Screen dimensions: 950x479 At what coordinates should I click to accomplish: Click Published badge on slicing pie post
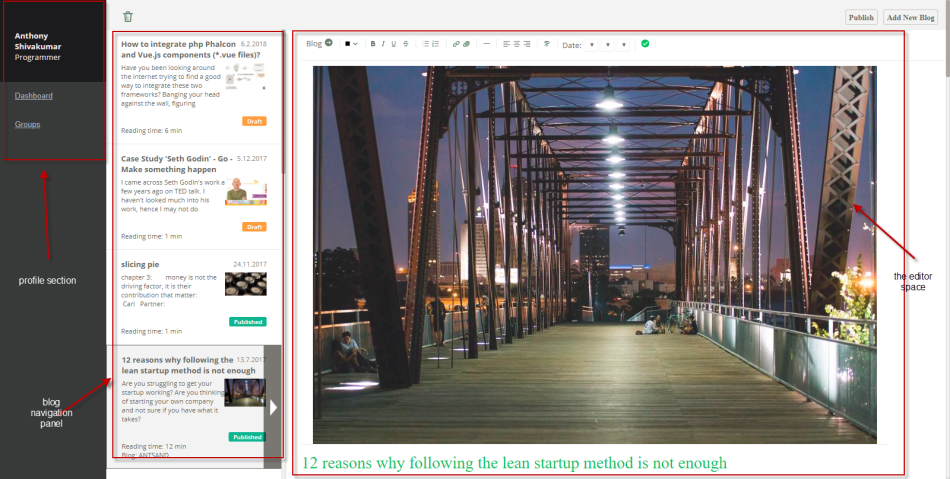(248, 322)
